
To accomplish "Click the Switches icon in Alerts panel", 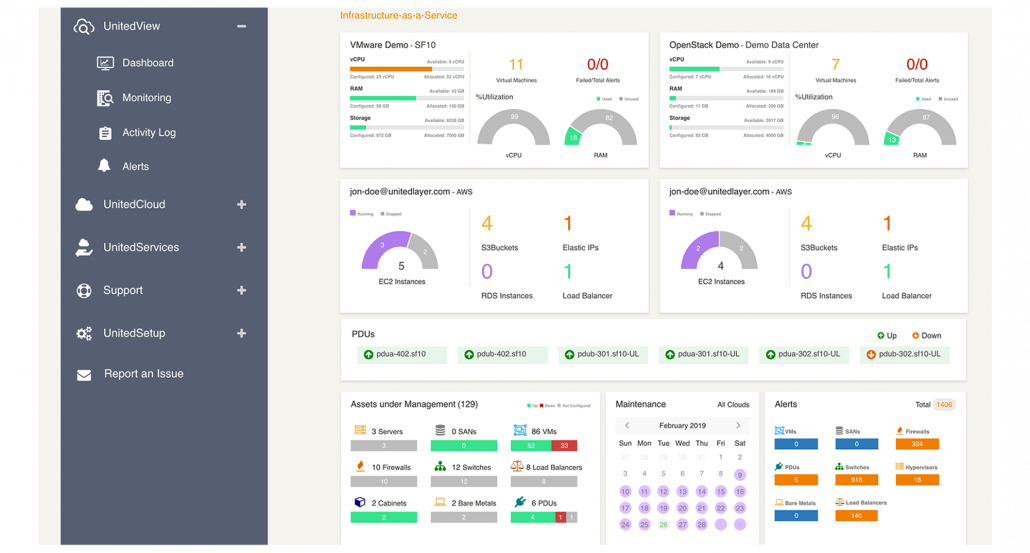I will (x=840, y=466).
